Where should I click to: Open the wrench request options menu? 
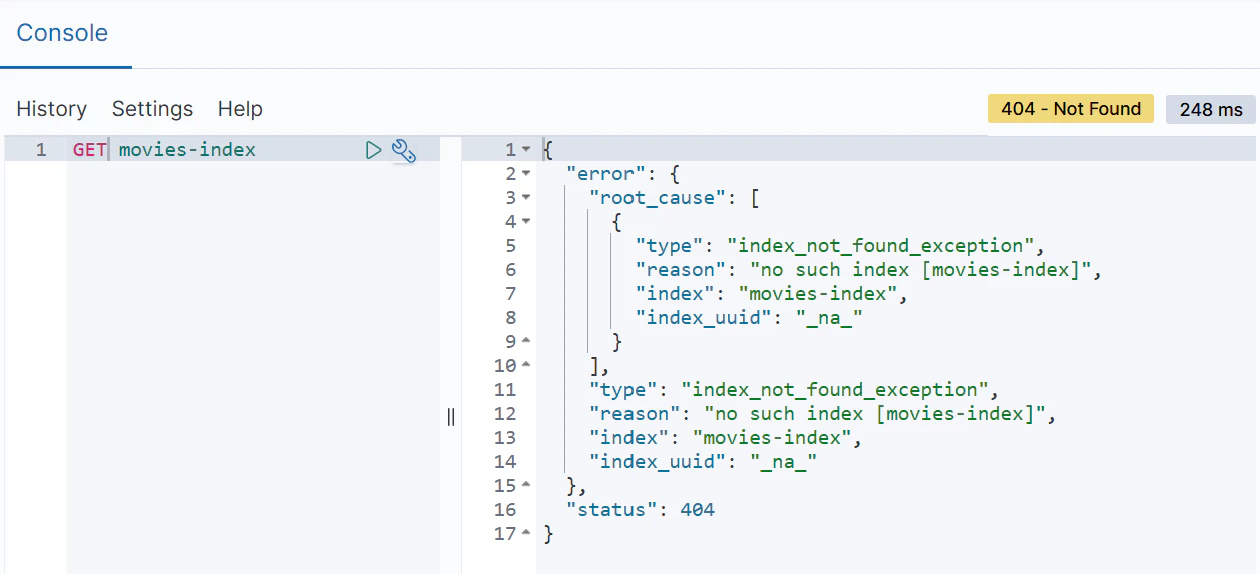[403, 150]
